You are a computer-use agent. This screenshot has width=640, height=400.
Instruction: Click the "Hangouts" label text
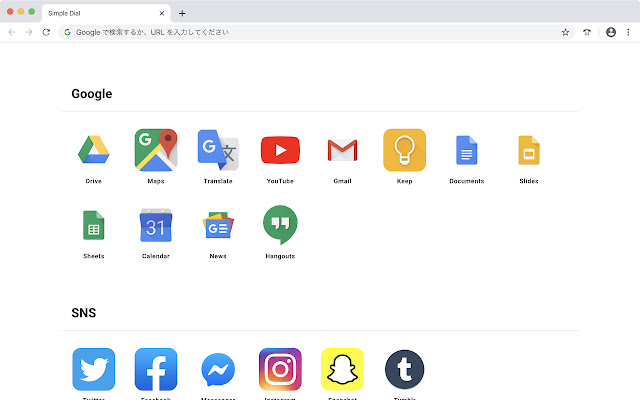pos(280,256)
